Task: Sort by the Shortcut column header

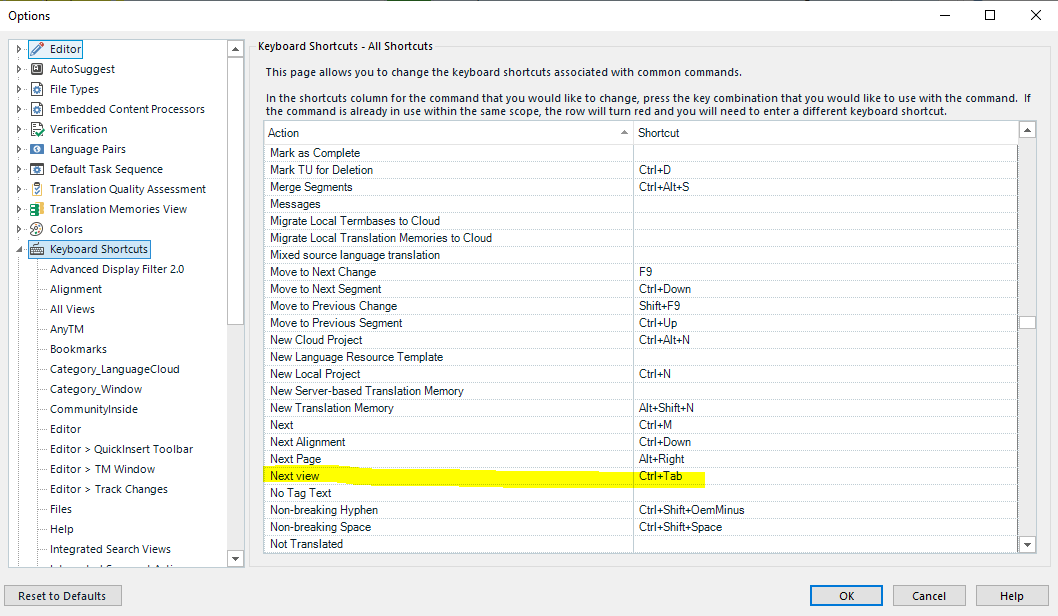Action: 825,133
